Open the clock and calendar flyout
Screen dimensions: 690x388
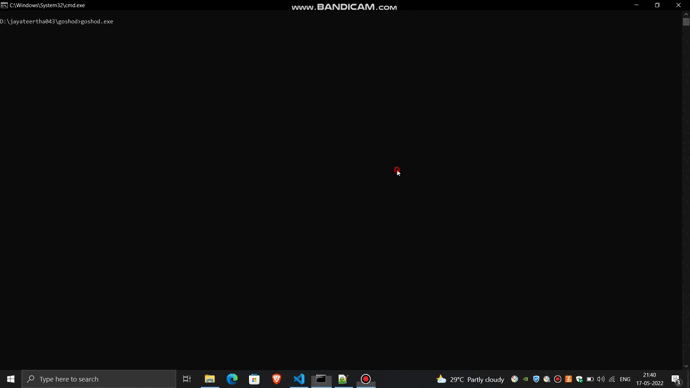650,379
